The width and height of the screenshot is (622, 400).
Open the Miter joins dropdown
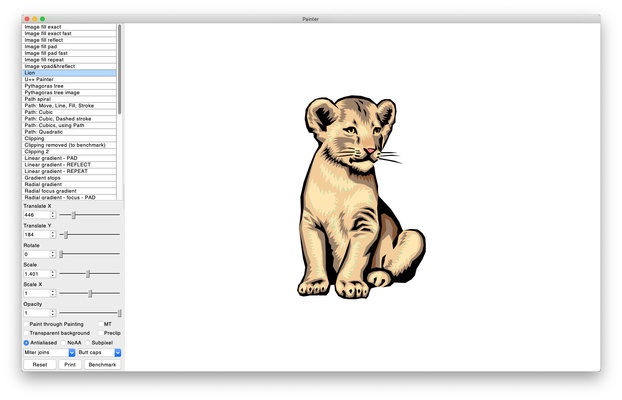point(49,353)
